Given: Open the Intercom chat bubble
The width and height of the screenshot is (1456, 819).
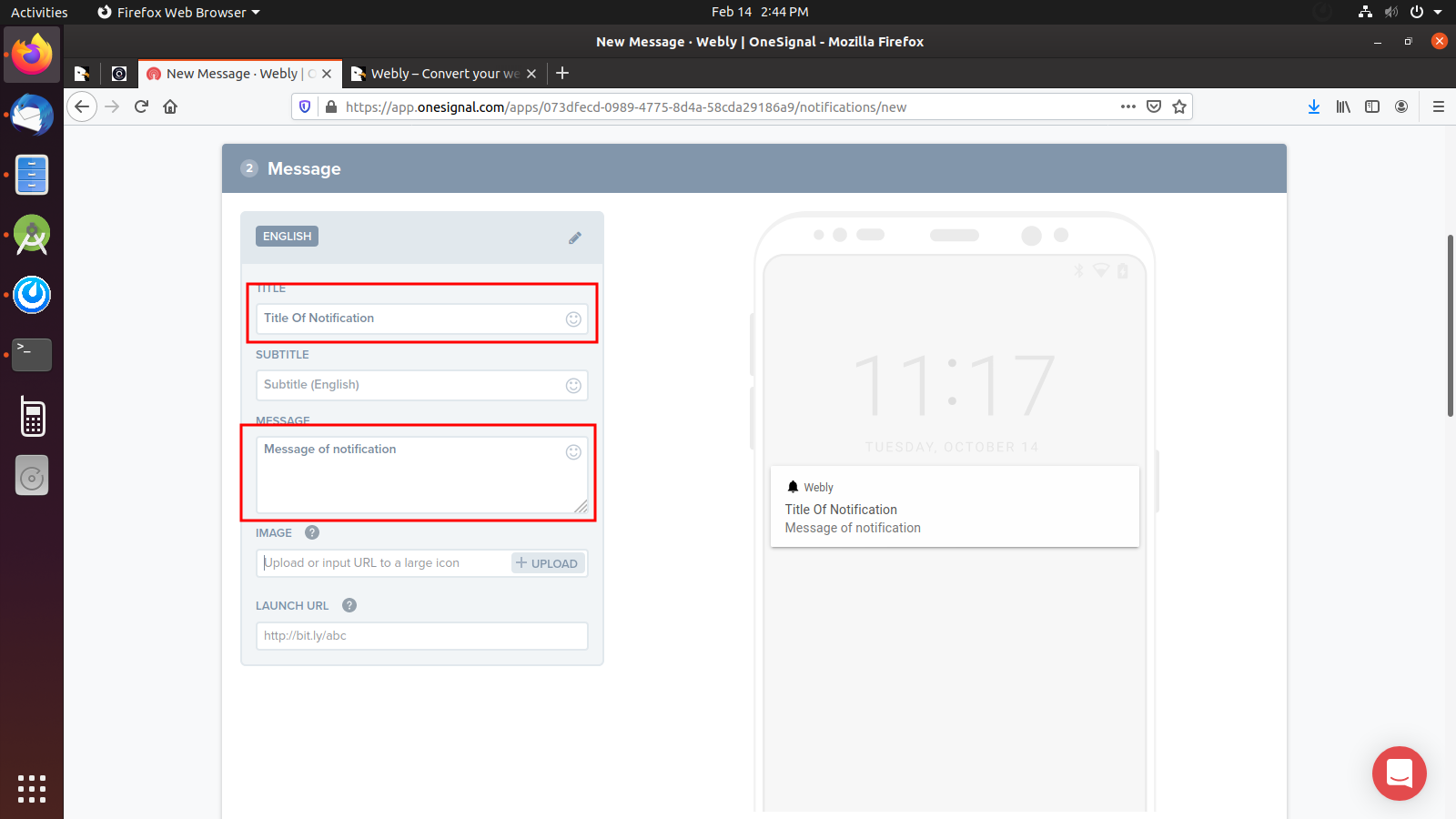Looking at the screenshot, I should [x=1400, y=773].
